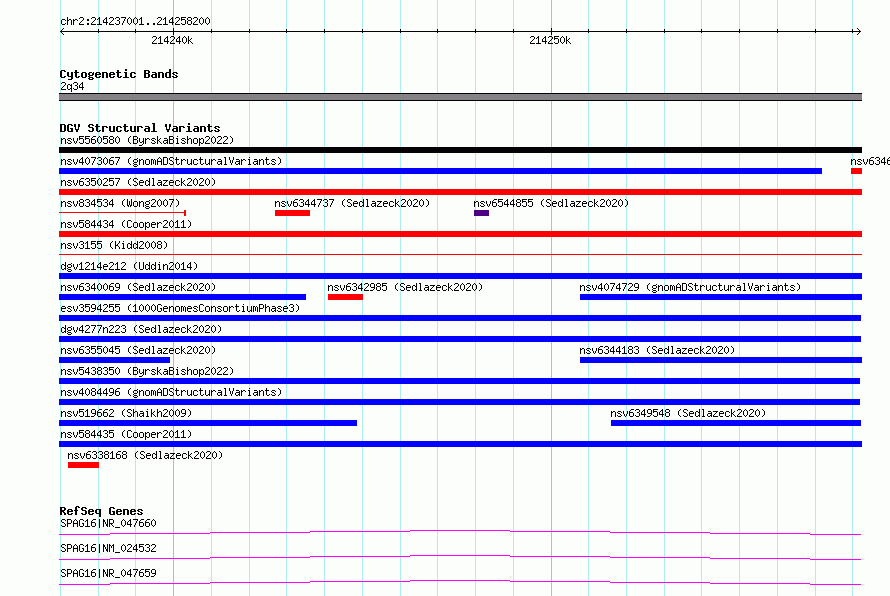Click the SPAG16|NM_024532 gene label
This screenshot has width=890, height=596.
108,548
